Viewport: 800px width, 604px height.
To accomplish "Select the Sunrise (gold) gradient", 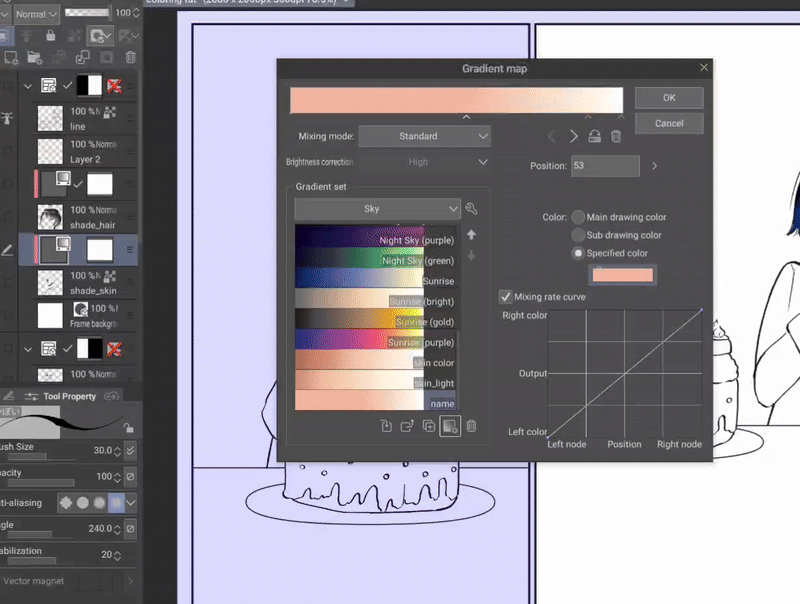I will (375, 318).
